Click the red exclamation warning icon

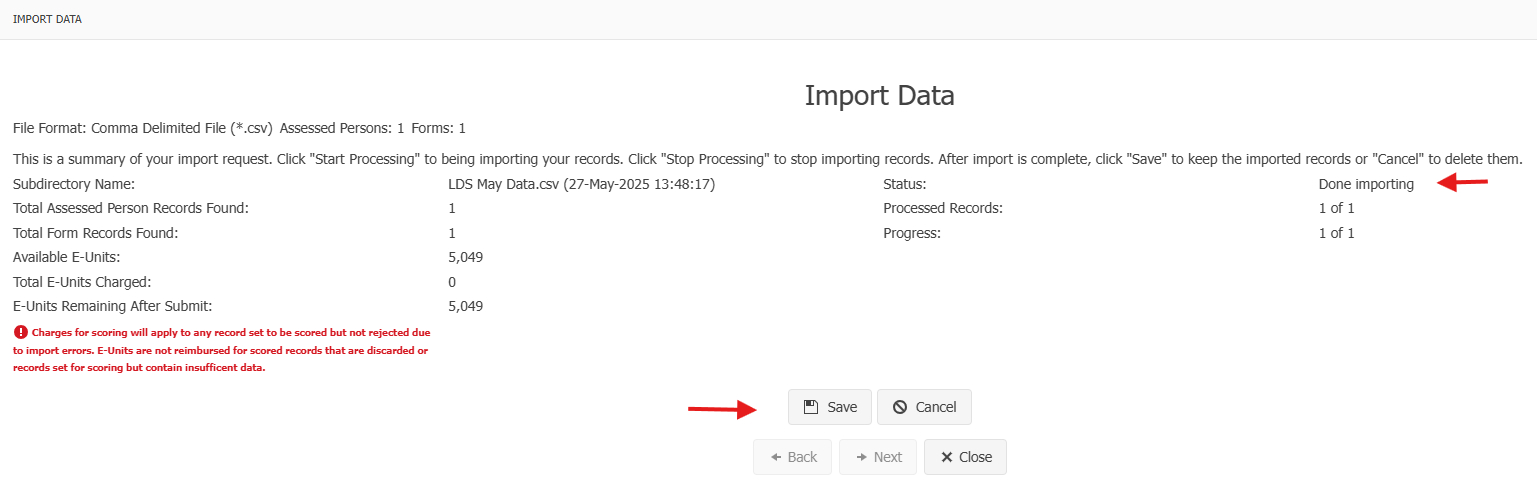[20, 332]
